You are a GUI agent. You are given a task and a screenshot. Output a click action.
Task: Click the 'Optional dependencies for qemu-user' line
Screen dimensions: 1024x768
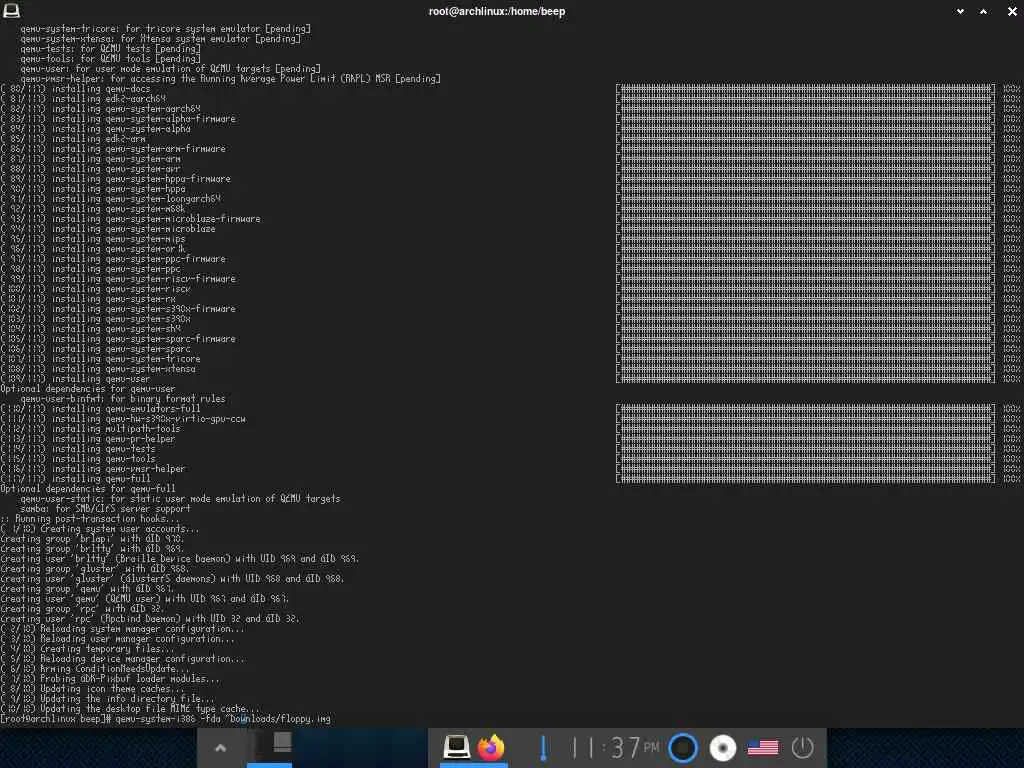click(x=88, y=389)
